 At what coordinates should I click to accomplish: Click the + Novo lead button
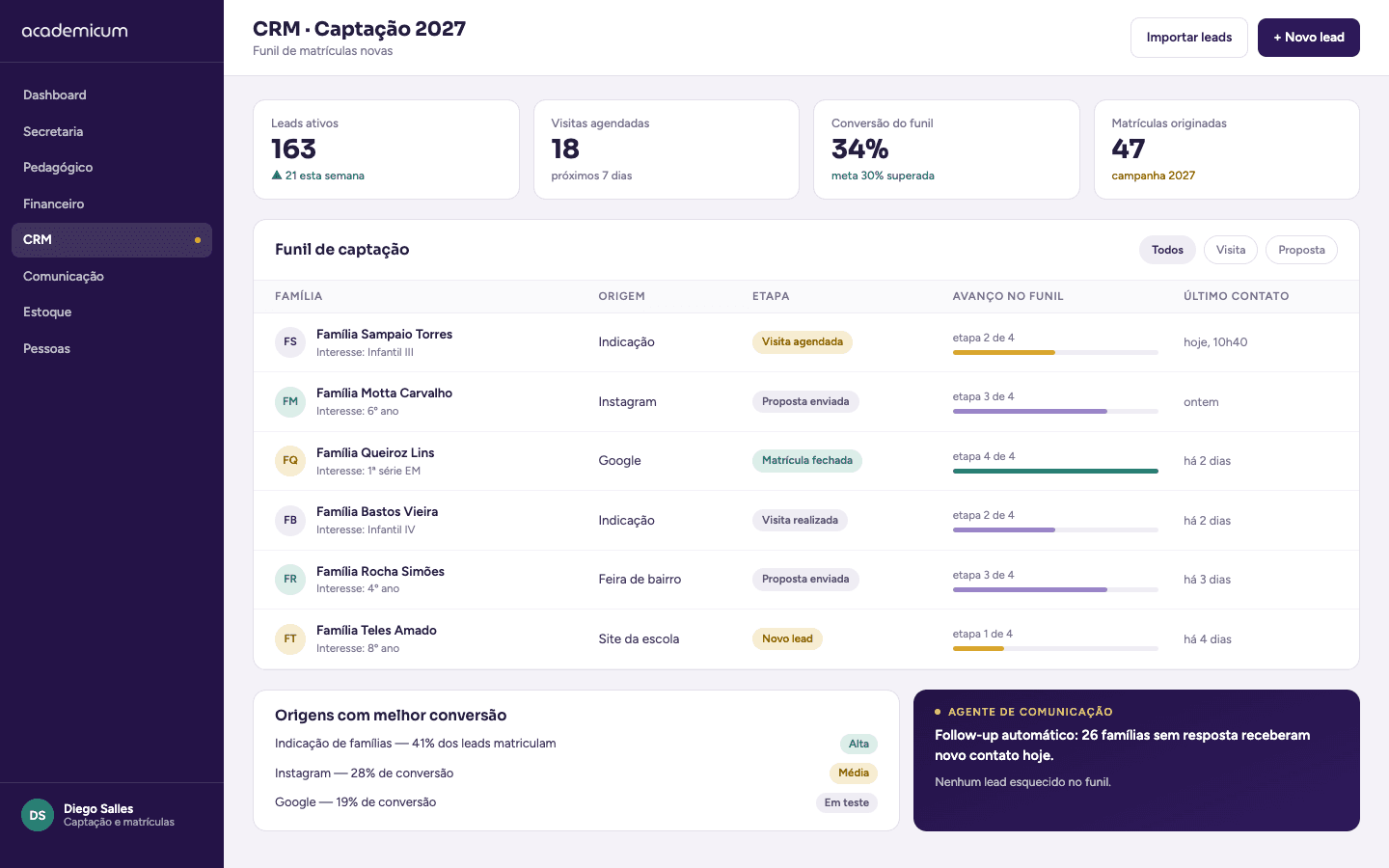pos(1309,38)
